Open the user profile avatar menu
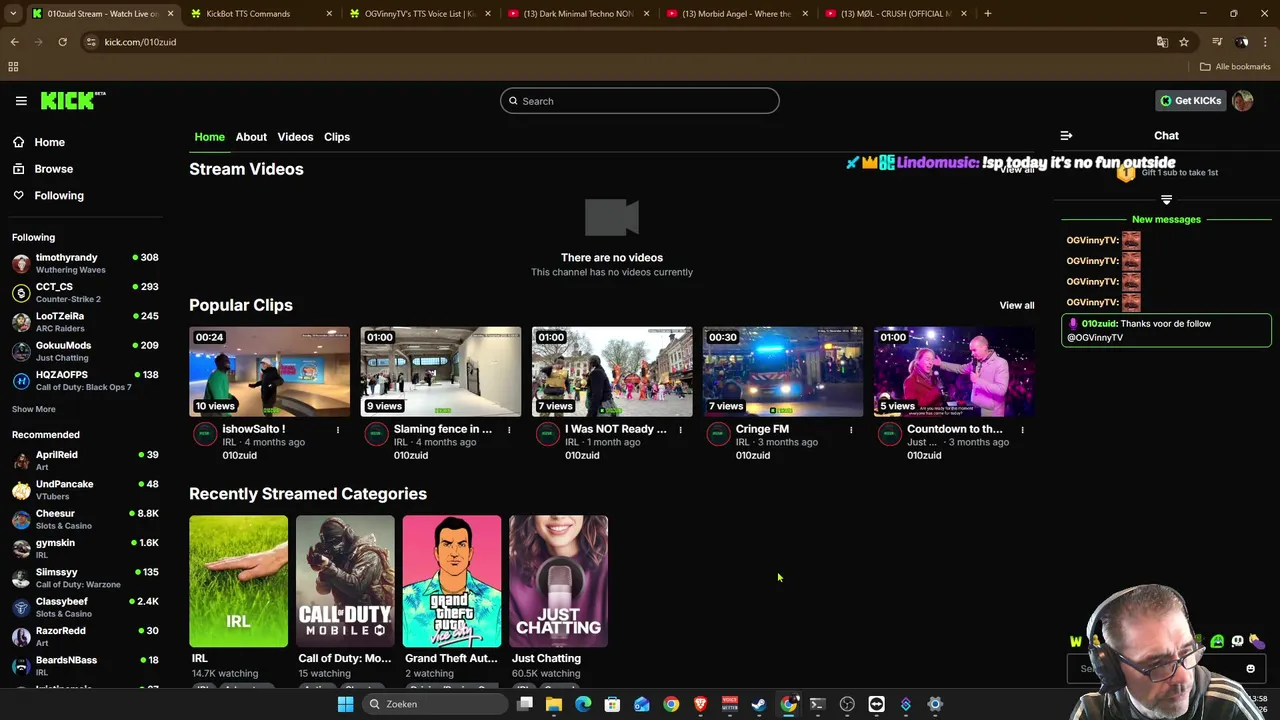The image size is (1280, 720). [1243, 100]
